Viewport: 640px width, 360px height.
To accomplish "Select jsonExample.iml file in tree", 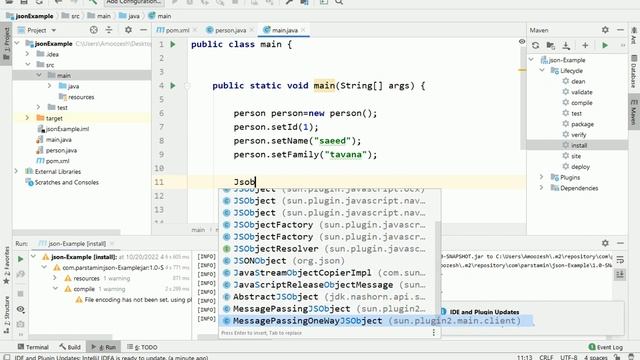I will (67, 129).
